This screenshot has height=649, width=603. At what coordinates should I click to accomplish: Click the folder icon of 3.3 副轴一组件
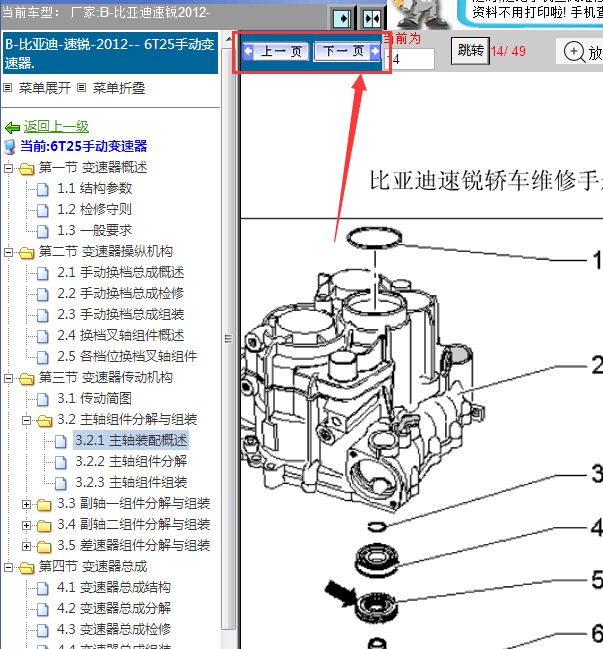click(44, 505)
